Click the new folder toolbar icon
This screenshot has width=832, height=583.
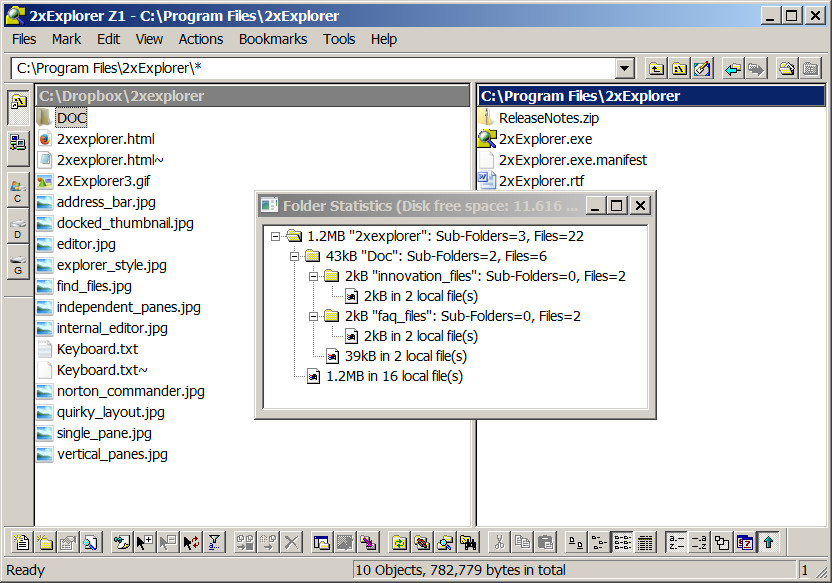point(45,543)
